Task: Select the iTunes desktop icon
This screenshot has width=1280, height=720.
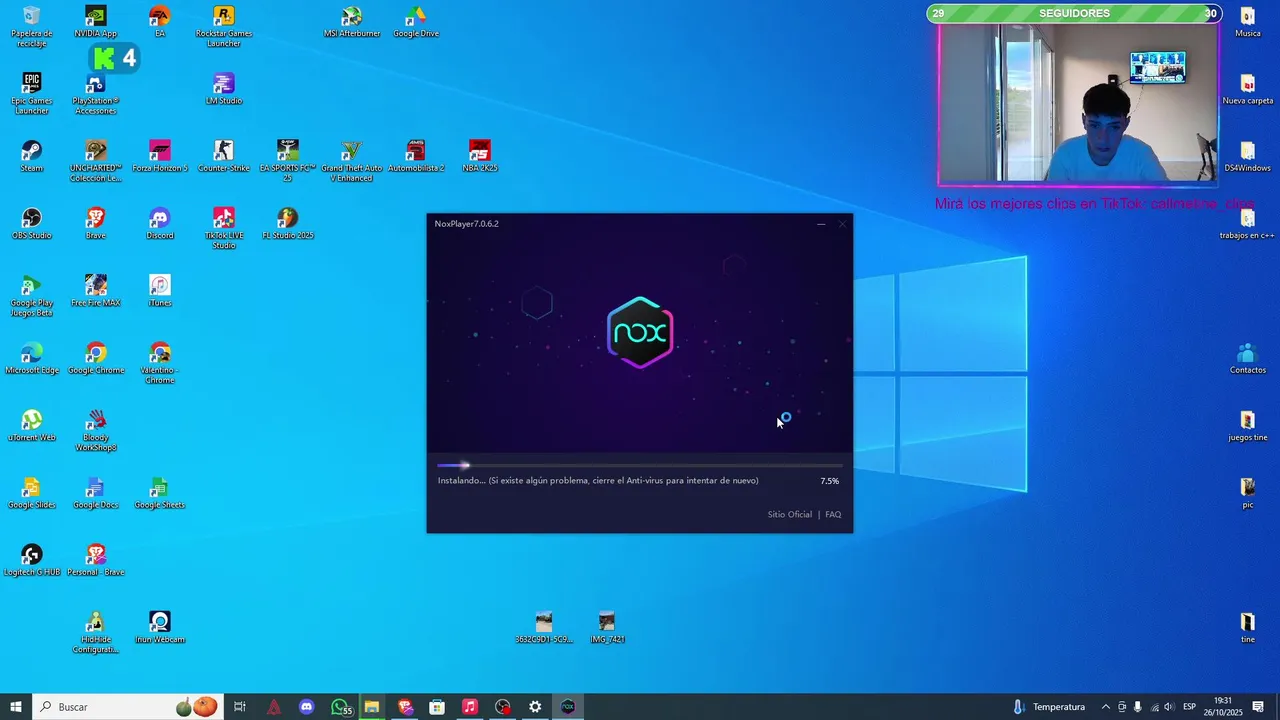Action: point(160,291)
